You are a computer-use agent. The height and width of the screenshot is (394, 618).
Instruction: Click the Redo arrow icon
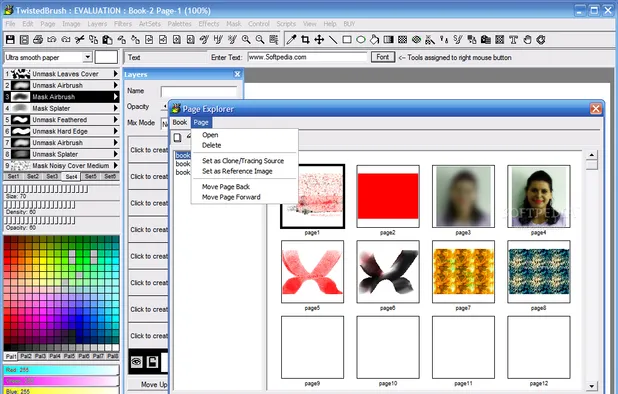click(66, 39)
